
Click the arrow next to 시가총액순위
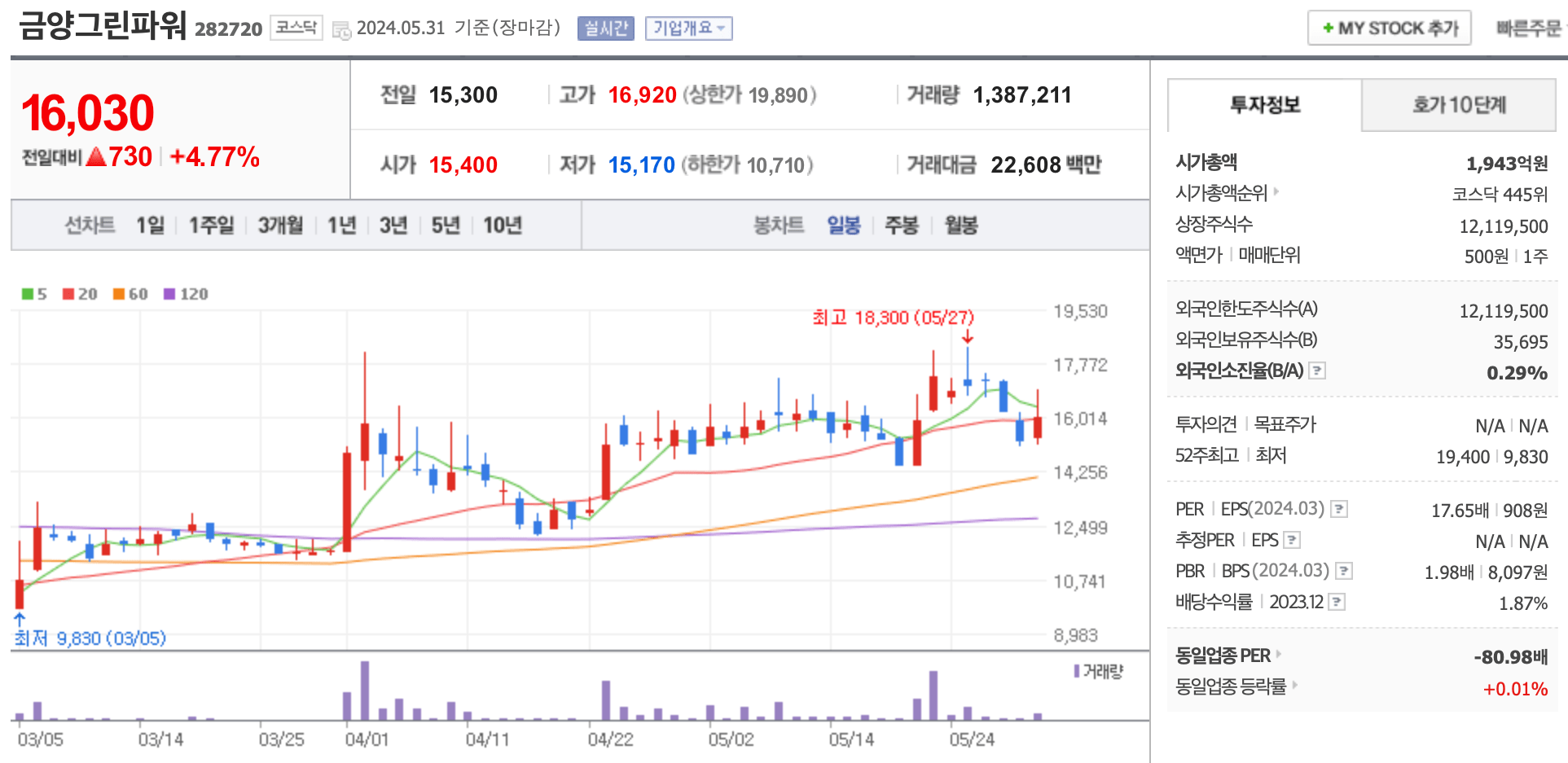pyautogui.click(x=1276, y=192)
